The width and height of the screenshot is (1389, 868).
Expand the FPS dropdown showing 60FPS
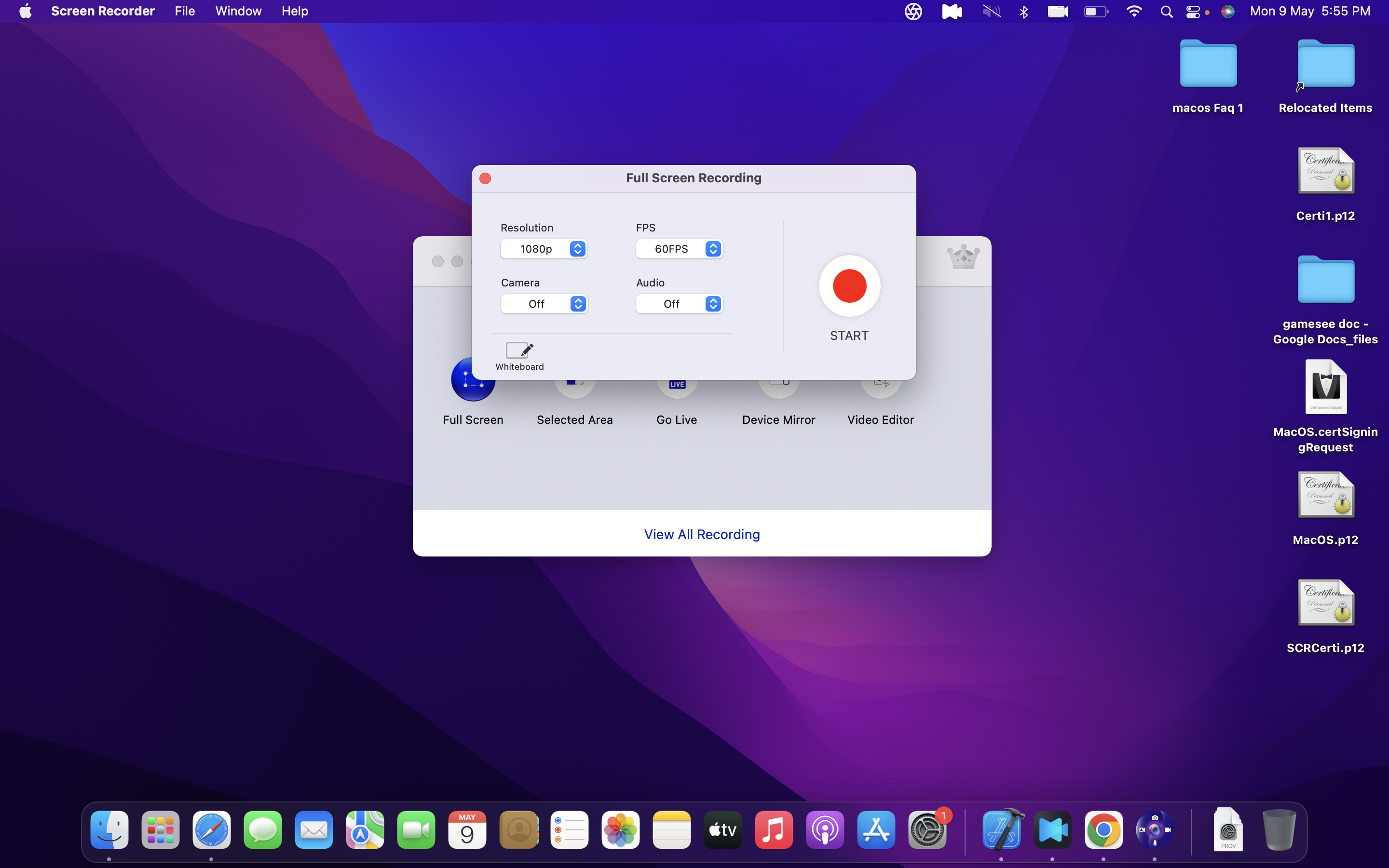tap(713, 249)
